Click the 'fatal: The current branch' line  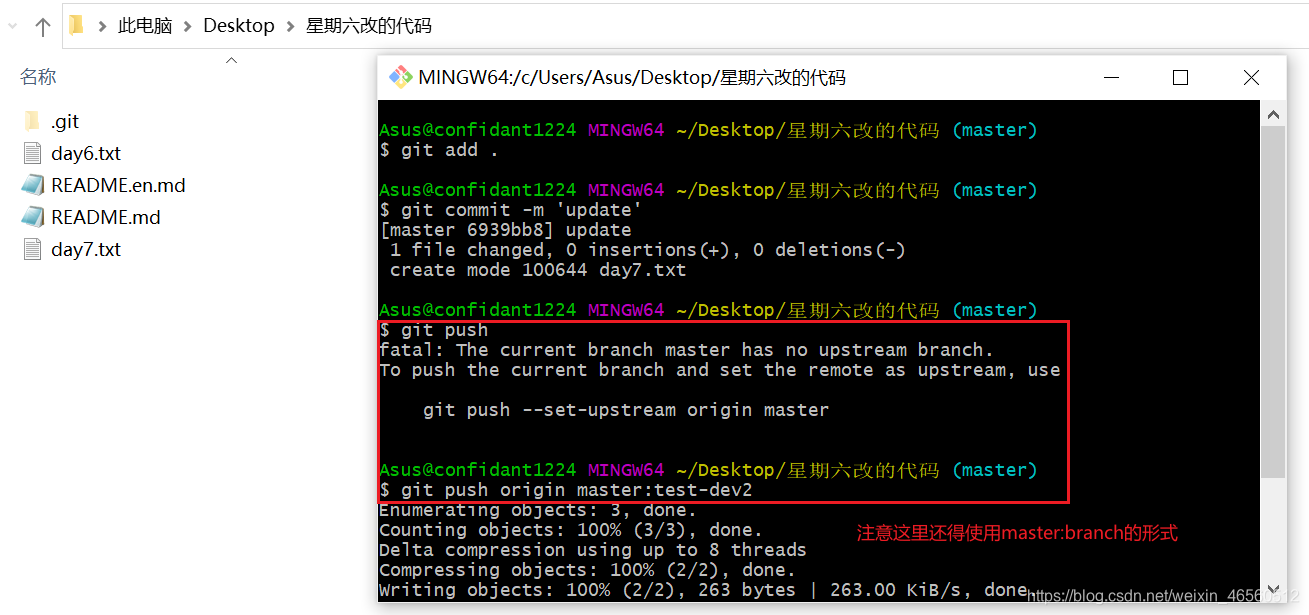point(686,350)
